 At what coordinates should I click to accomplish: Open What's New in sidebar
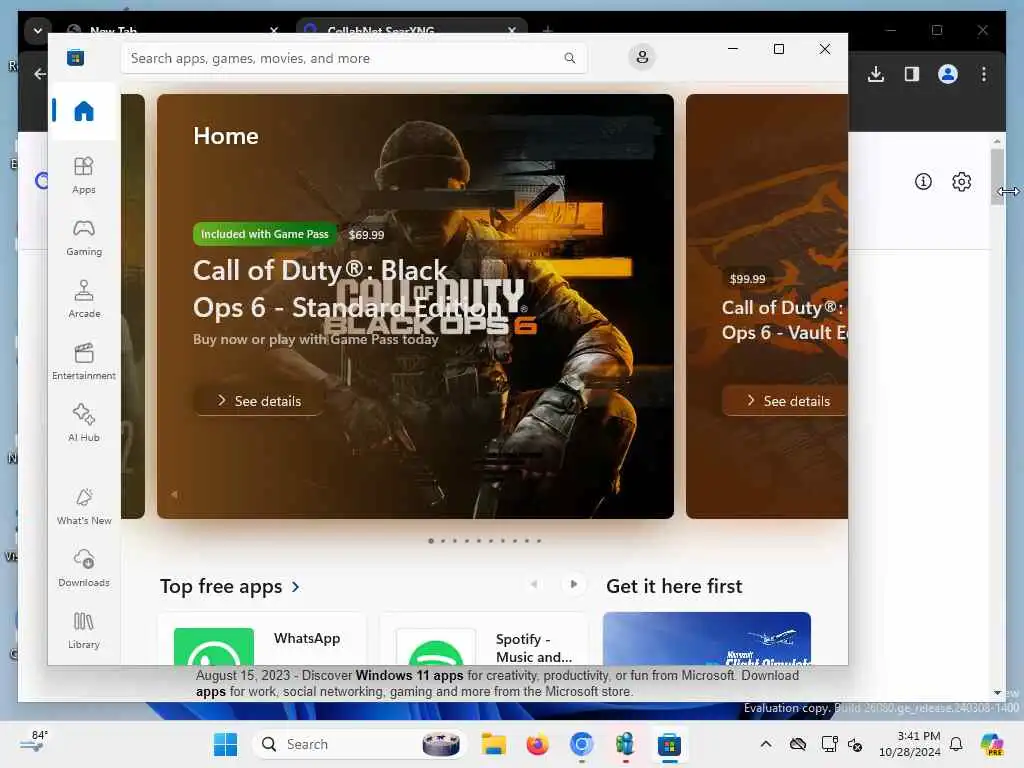pos(84,507)
